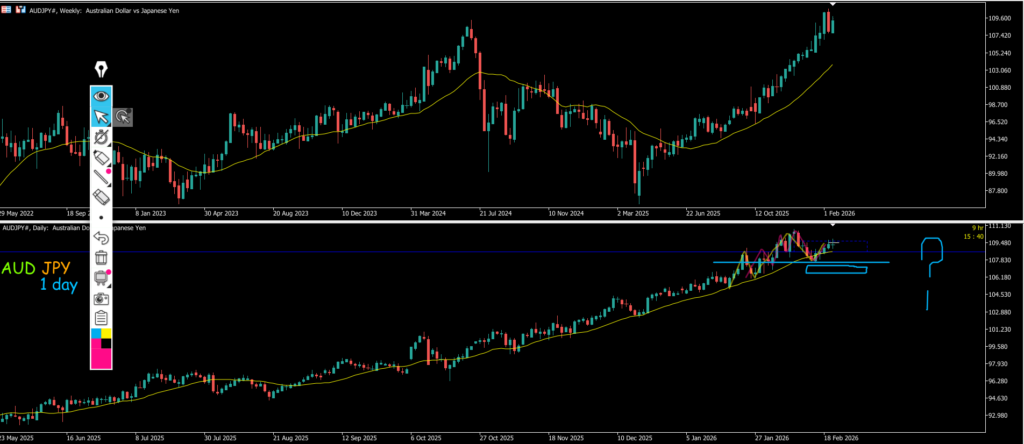
Task: Click the orange 'JPY' text label
Action: [x=57, y=268]
